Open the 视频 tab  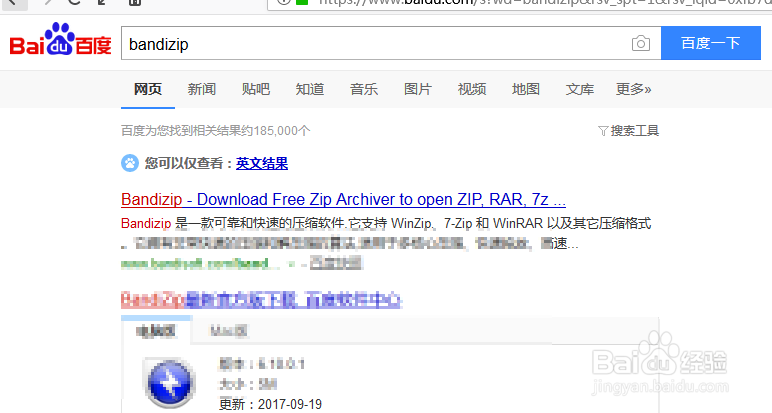472,89
